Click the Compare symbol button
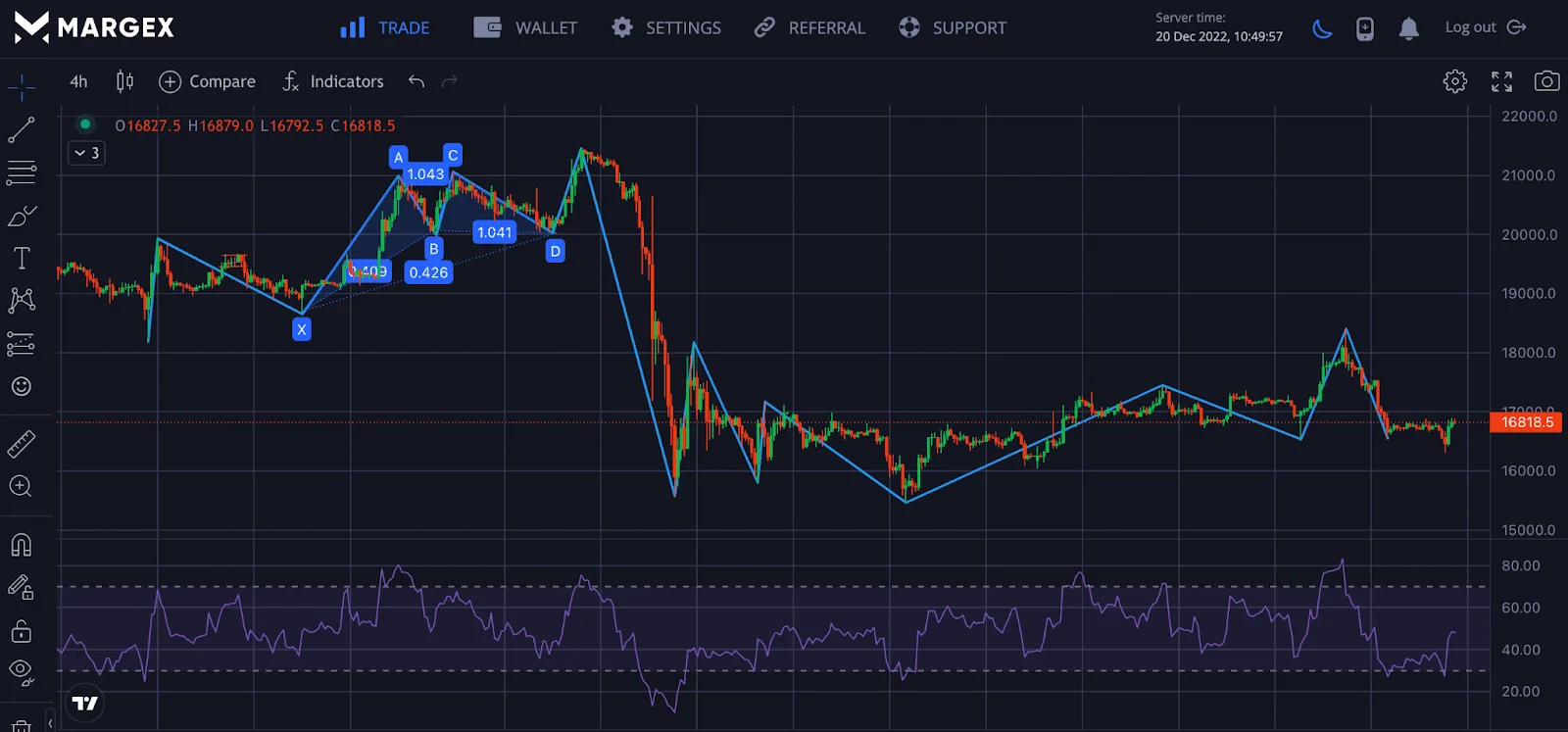Screen dimensions: 1568x732 click(207, 81)
